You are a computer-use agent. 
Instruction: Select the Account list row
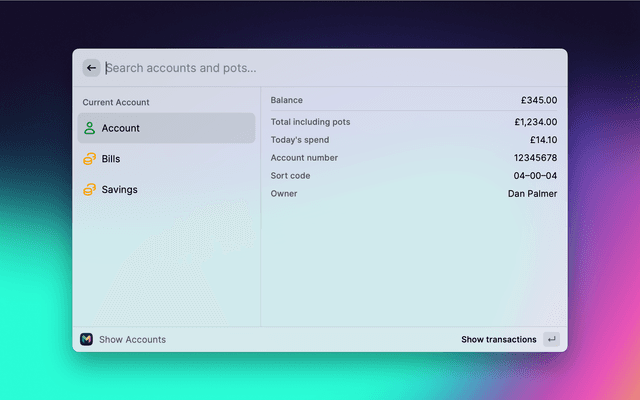coord(166,128)
